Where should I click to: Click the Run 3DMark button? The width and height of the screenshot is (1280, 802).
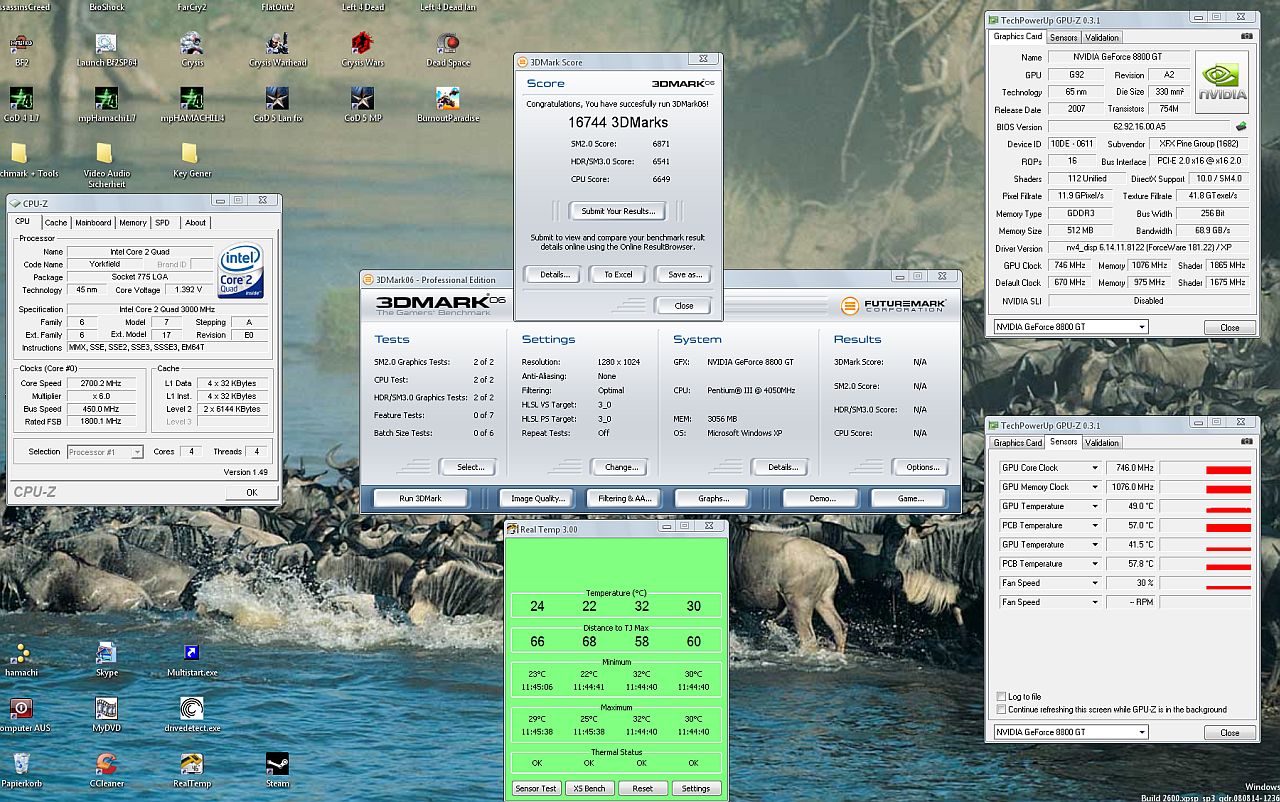coord(420,498)
